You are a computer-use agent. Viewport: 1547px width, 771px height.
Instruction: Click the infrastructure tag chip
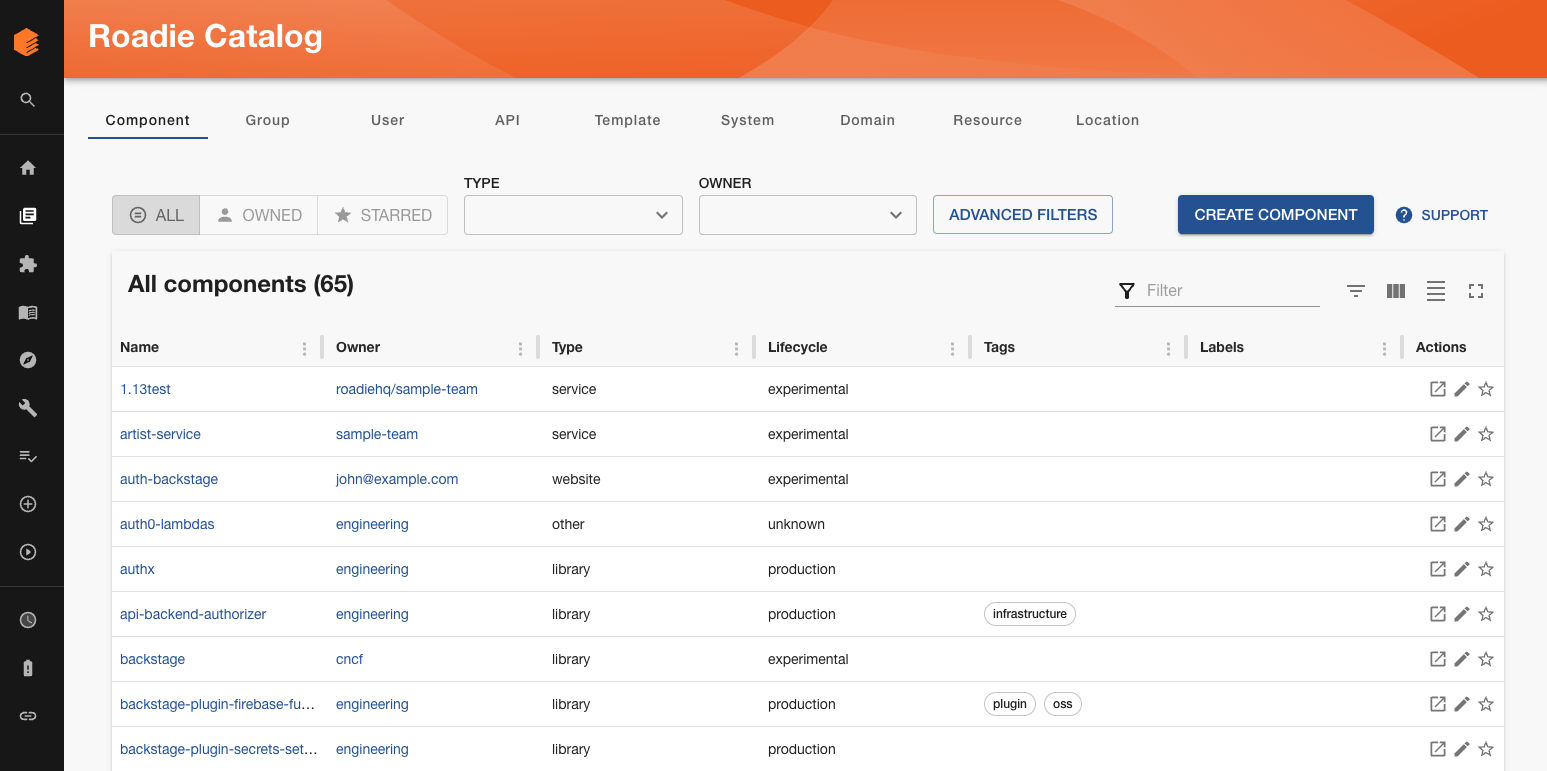[x=1030, y=614]
